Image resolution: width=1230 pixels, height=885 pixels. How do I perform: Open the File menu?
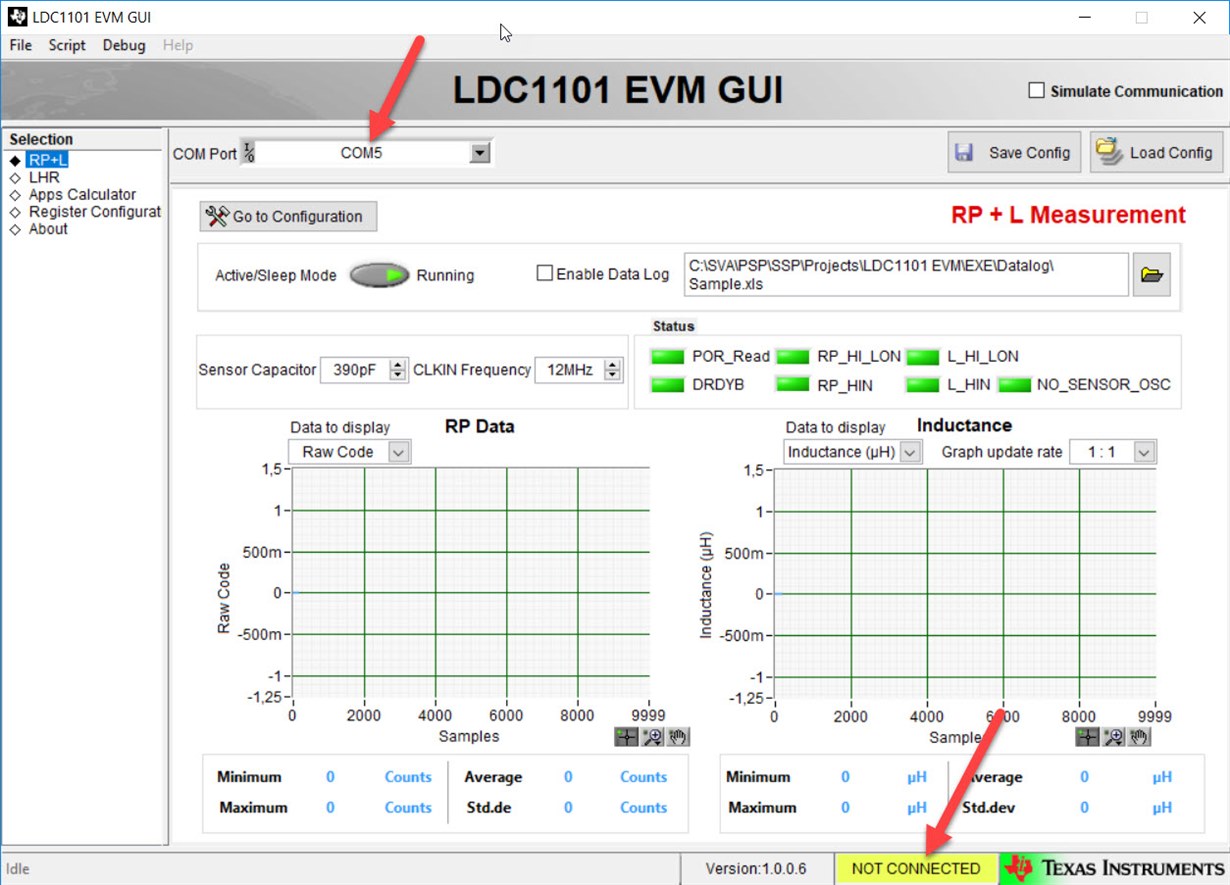pos(20,45)
